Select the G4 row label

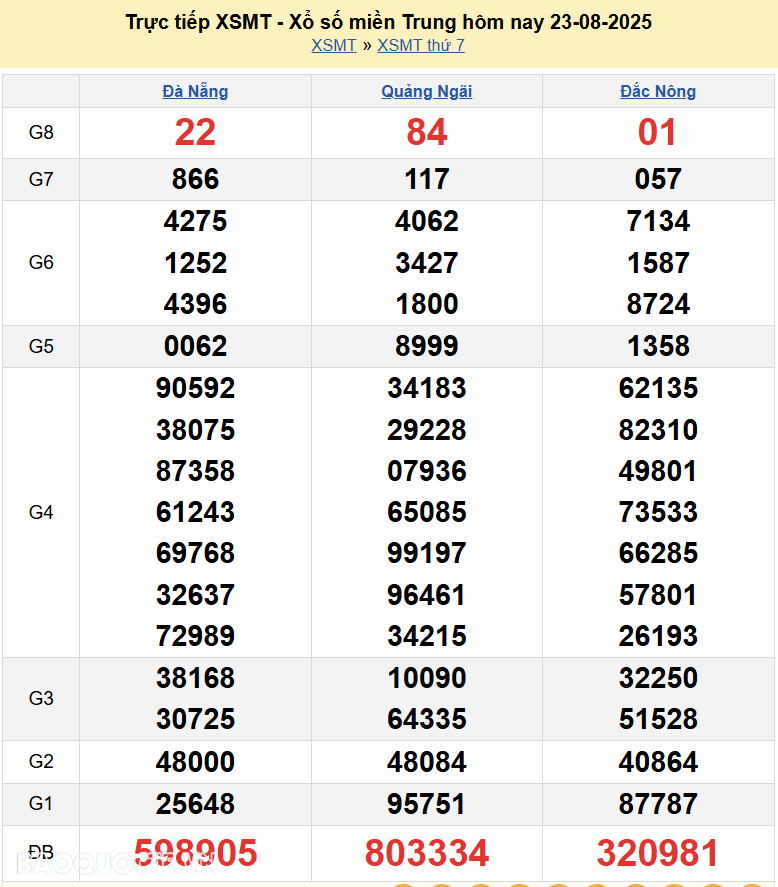click(41, 512)
